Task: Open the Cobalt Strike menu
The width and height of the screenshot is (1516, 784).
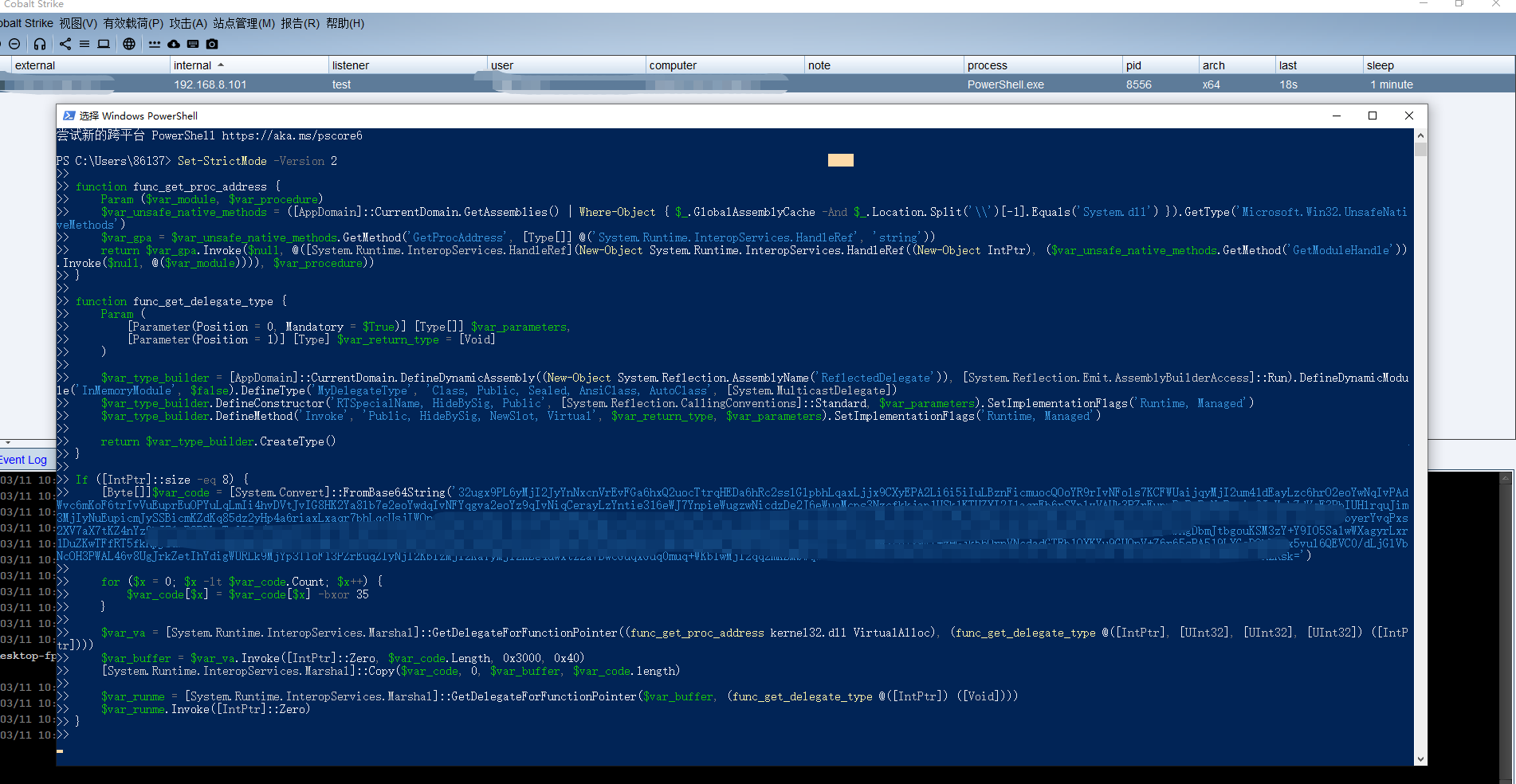Action: pos(26,23)
